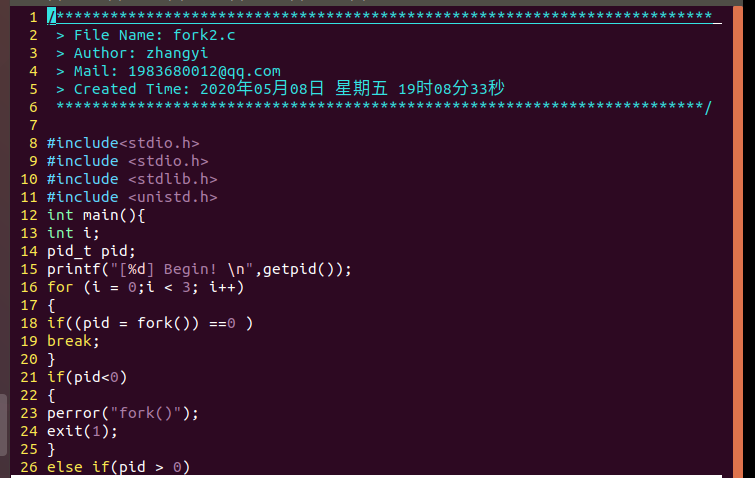Click the for loop keyword on line 16
This screenshot has height=478, width=755.
point(60,287)
